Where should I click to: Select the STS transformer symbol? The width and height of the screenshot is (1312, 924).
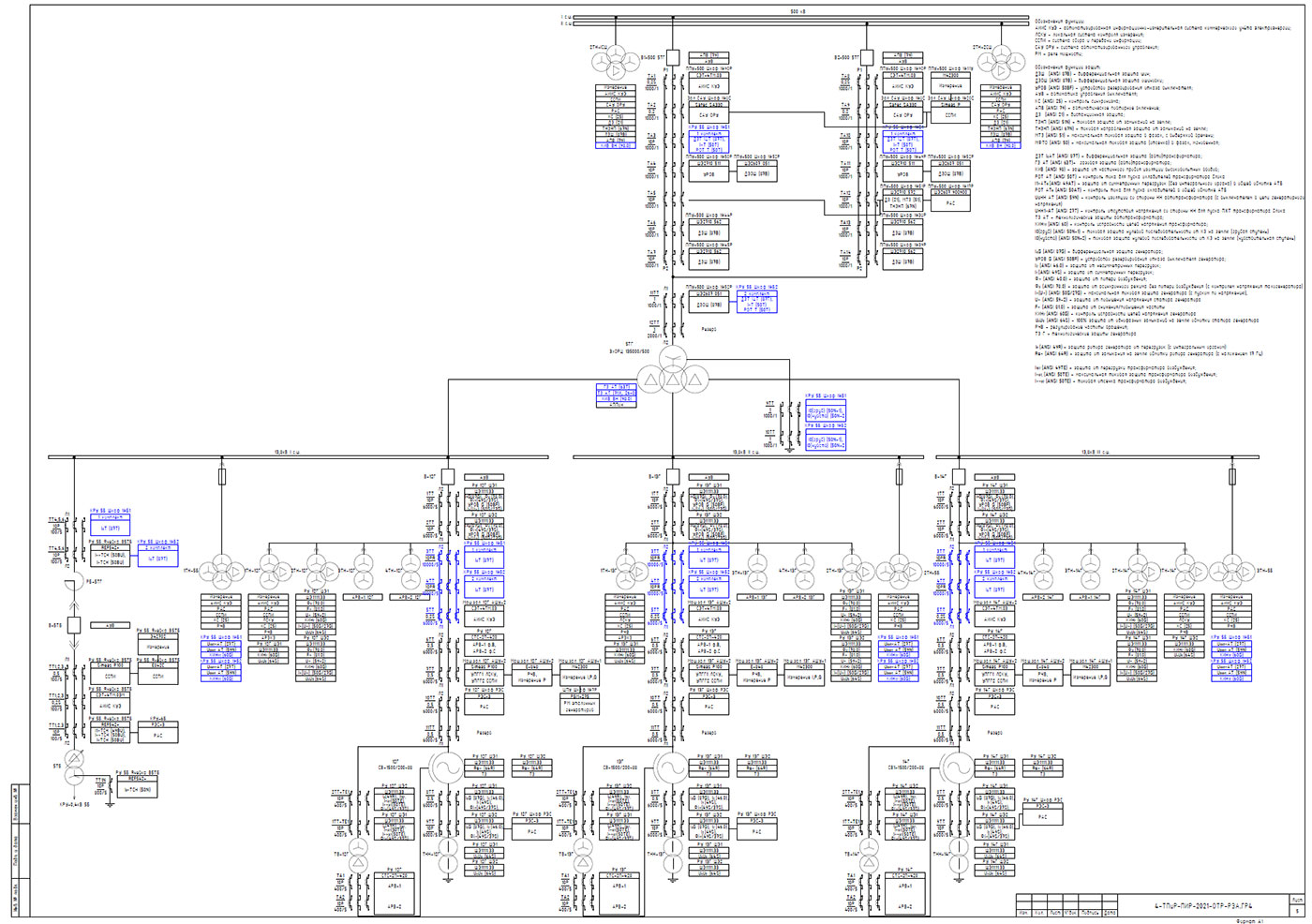(74, 768)
